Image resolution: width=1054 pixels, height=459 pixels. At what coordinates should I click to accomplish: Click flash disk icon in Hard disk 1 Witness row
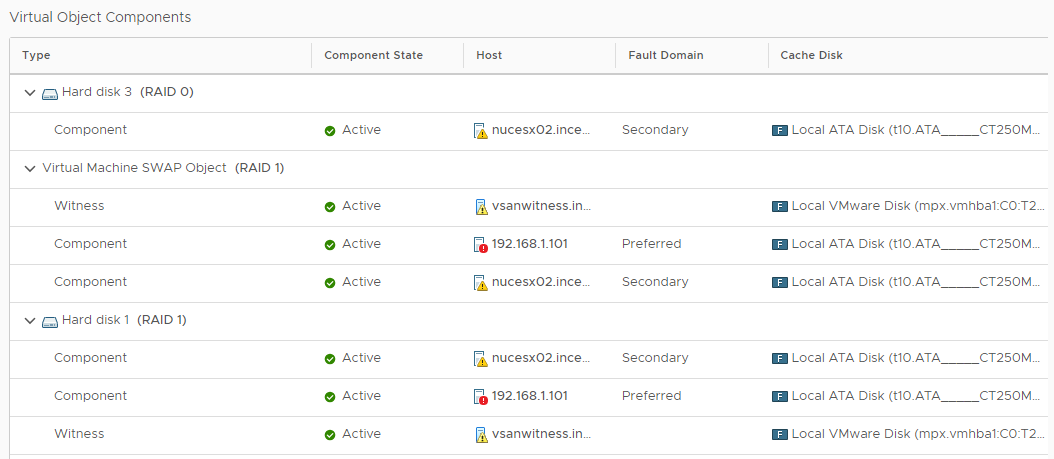(780, 434)
